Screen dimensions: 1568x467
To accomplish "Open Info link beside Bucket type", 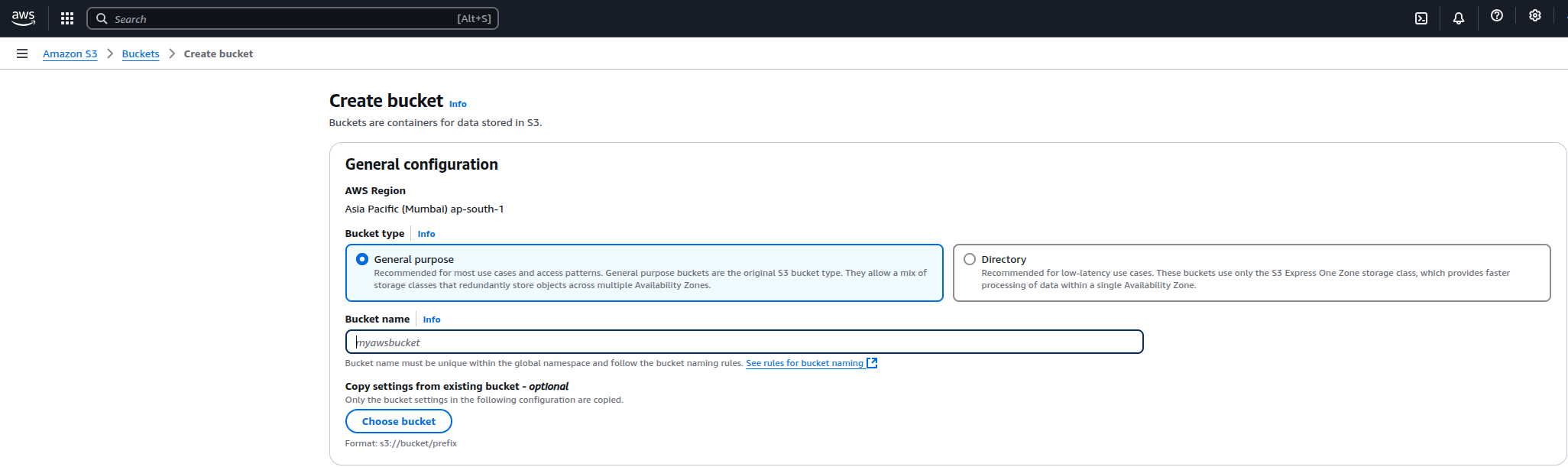I will tap(426, 234).
